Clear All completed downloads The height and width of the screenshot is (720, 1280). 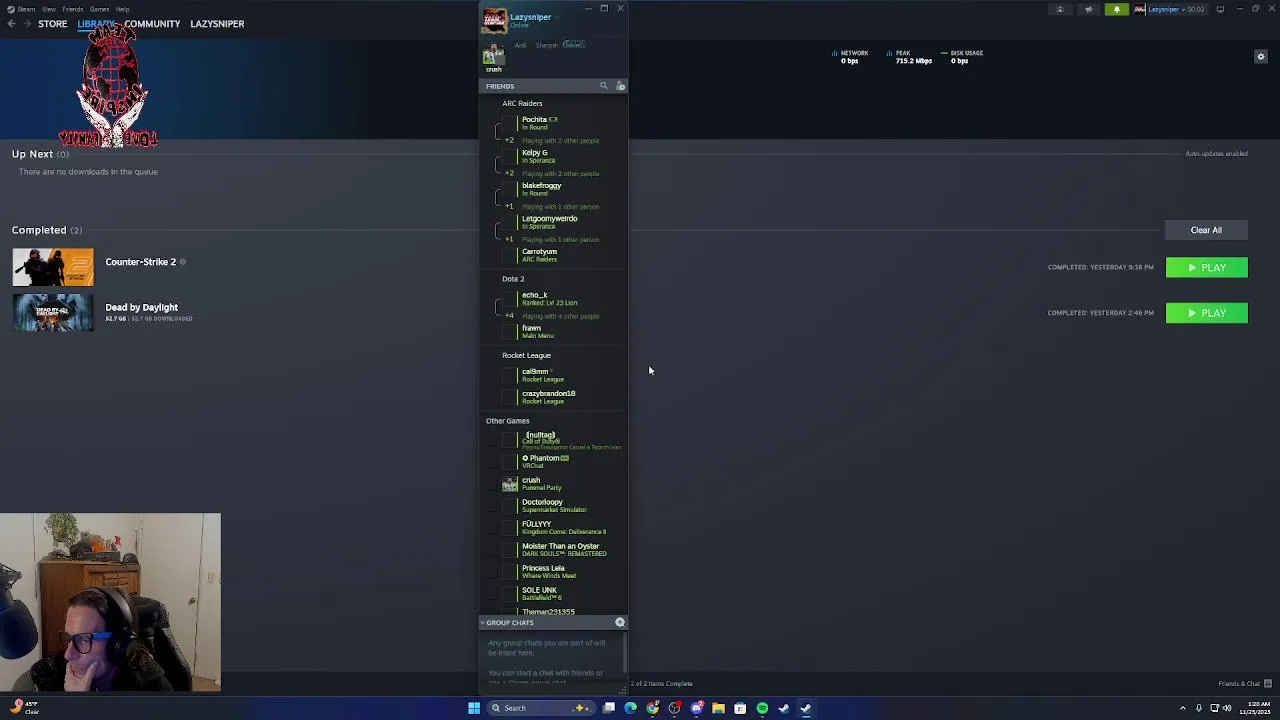click(1206, 230)
